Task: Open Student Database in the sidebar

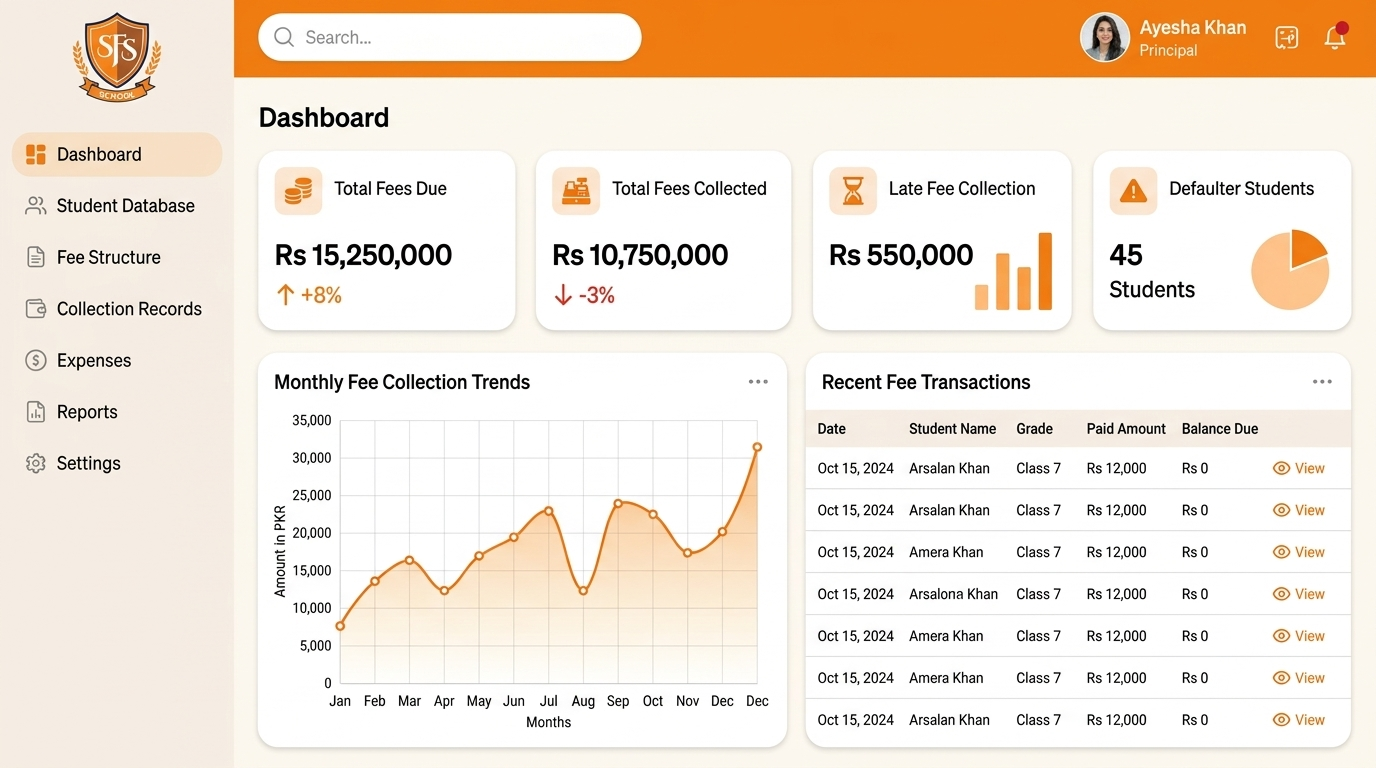Action: [117, 206]
